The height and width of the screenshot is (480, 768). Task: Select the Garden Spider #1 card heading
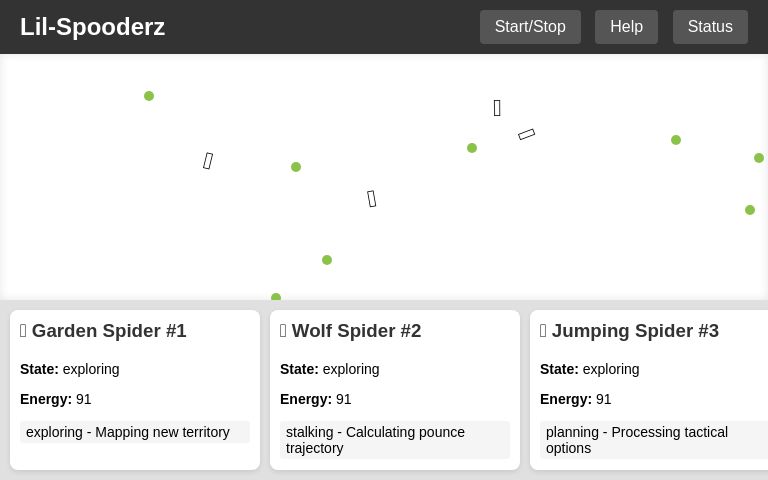109,331
